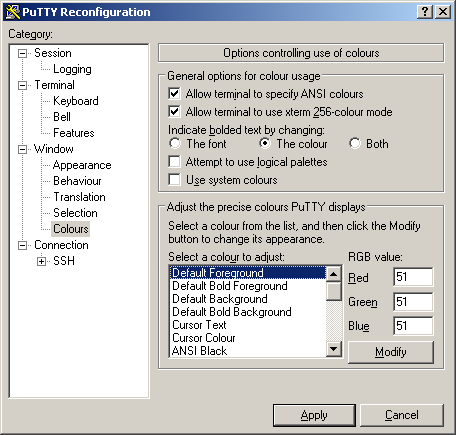The width and height of the screenshot is (456, 435).
Task: Collapse the Session tree node
Action: (x=22, y=53)
